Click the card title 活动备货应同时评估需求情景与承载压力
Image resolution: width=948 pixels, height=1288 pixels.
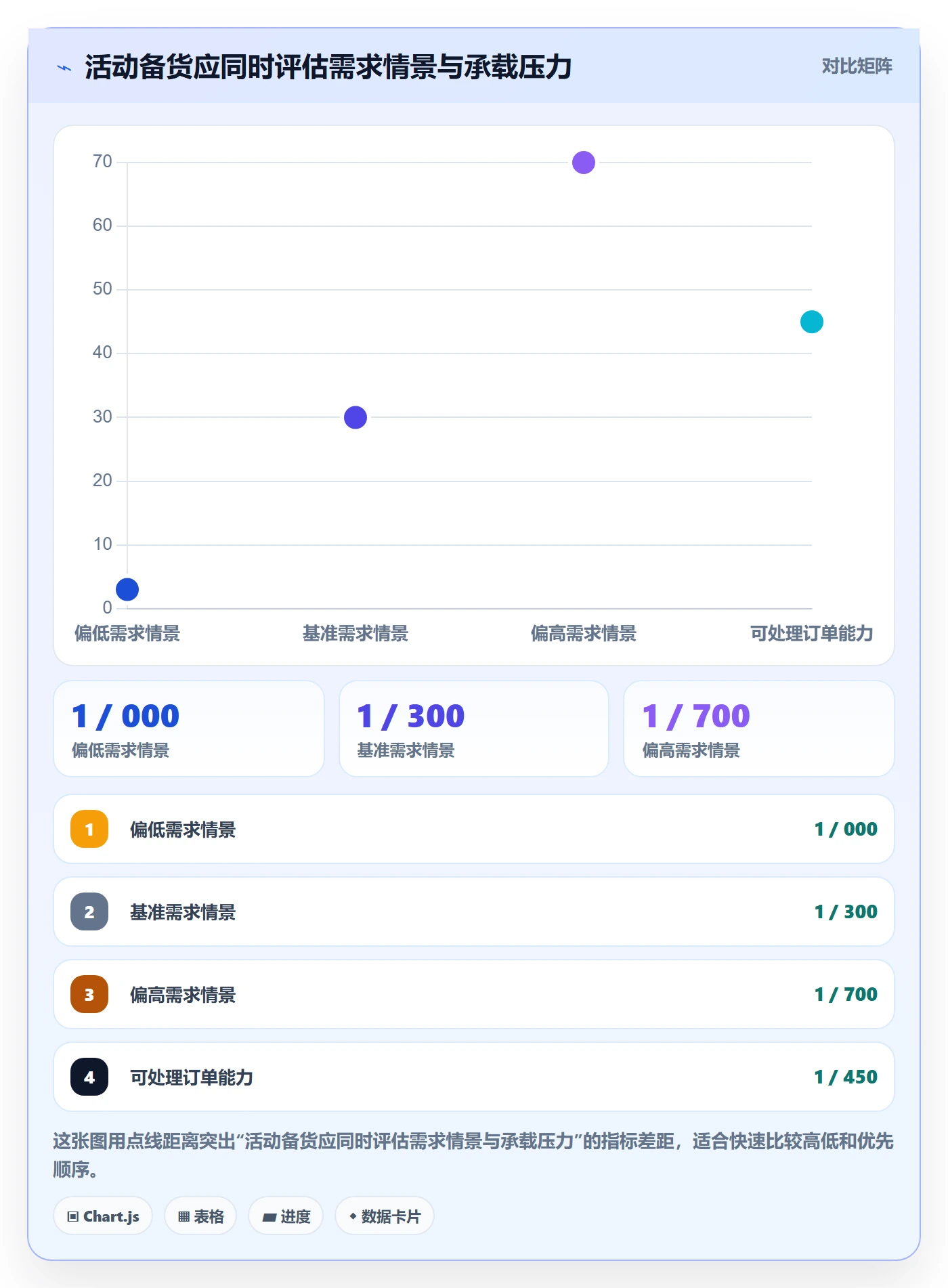pos(328,67)
